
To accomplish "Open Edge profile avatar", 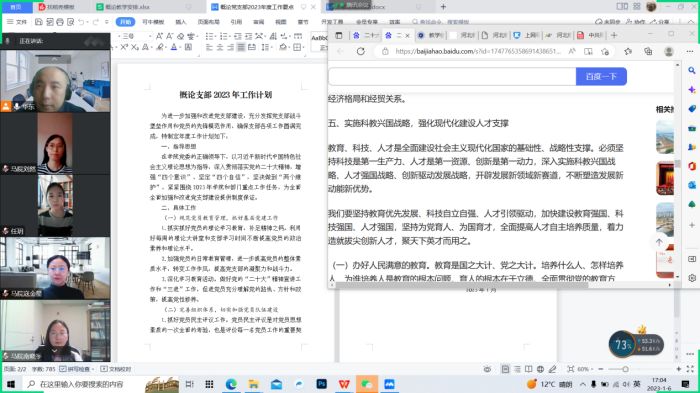I will click(x=669, y=51).
